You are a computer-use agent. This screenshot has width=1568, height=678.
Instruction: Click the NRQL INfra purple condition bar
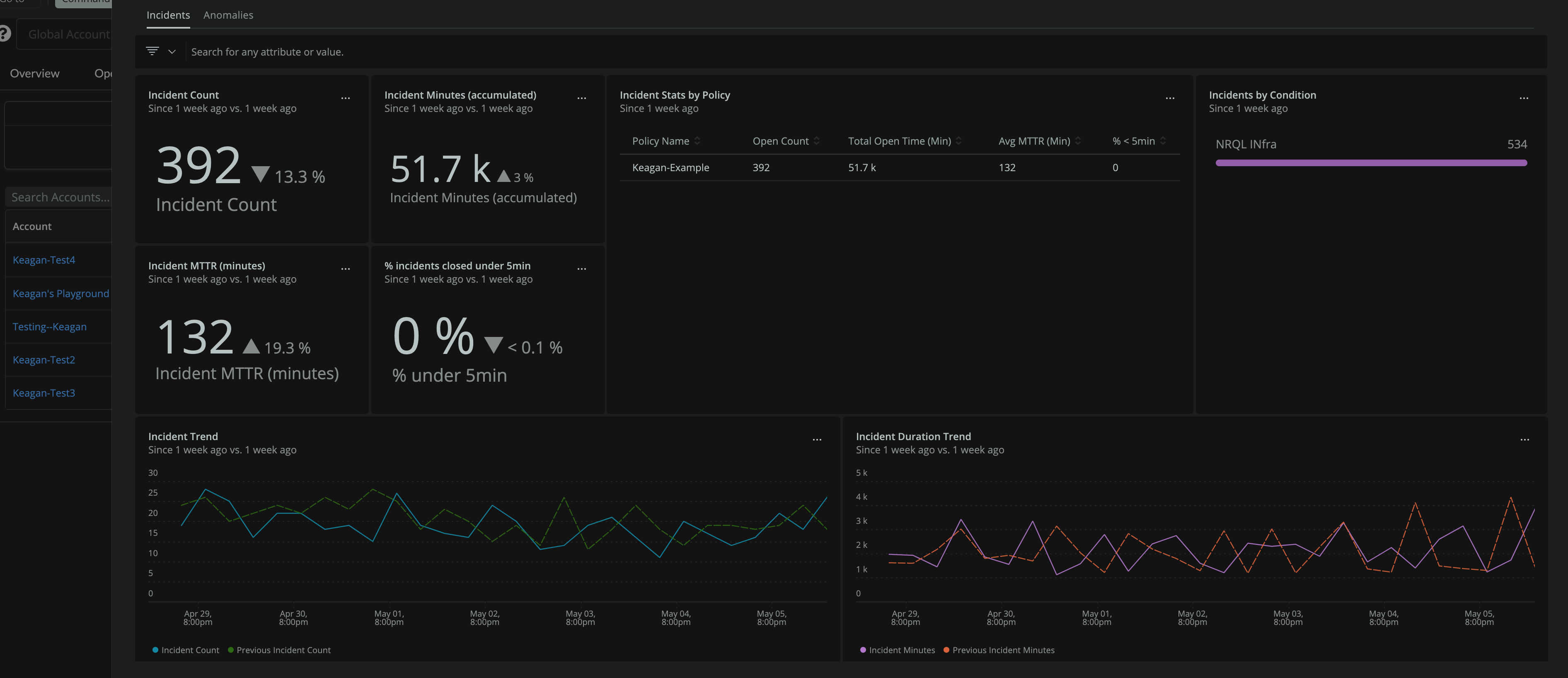pyautogui.click(x=1370, y=162)
